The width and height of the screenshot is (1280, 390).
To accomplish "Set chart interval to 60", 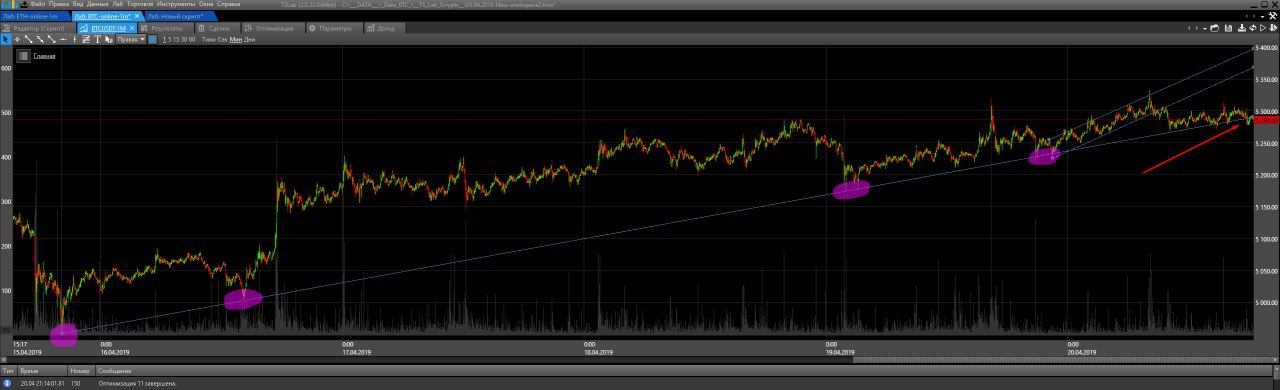I will 192,39.
